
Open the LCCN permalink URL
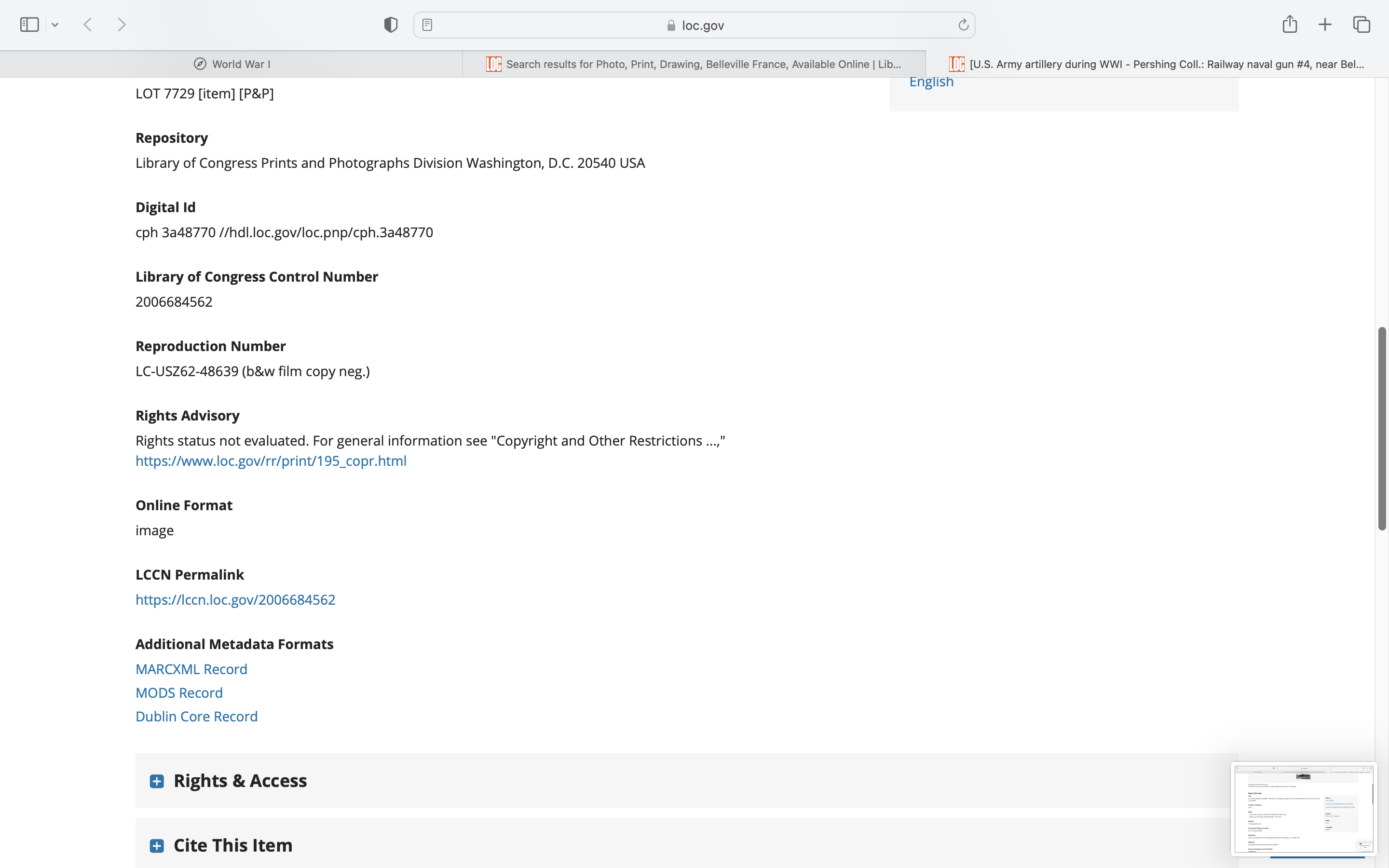point(235,600)
